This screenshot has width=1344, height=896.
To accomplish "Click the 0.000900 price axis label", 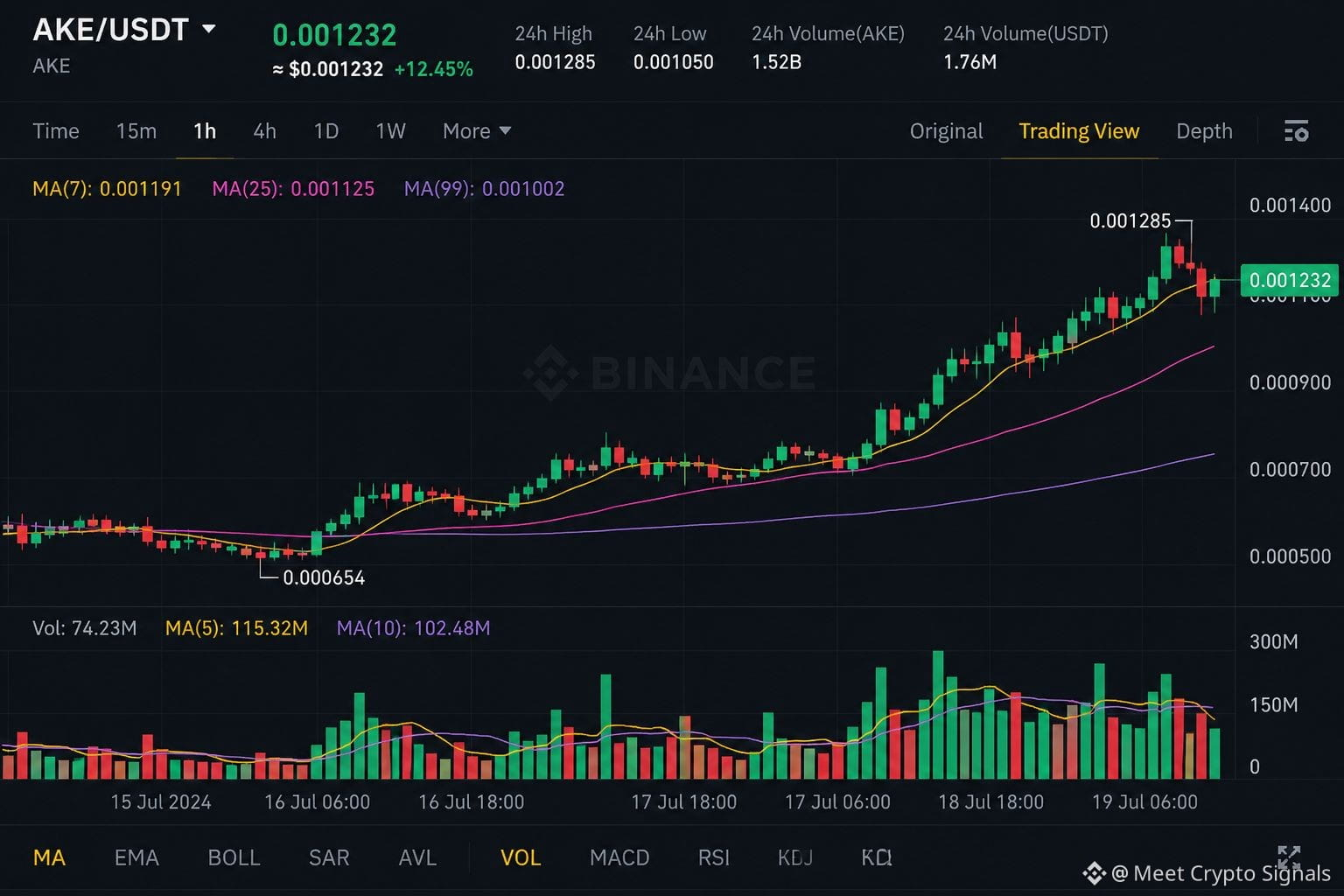I will coord(1290,383).
